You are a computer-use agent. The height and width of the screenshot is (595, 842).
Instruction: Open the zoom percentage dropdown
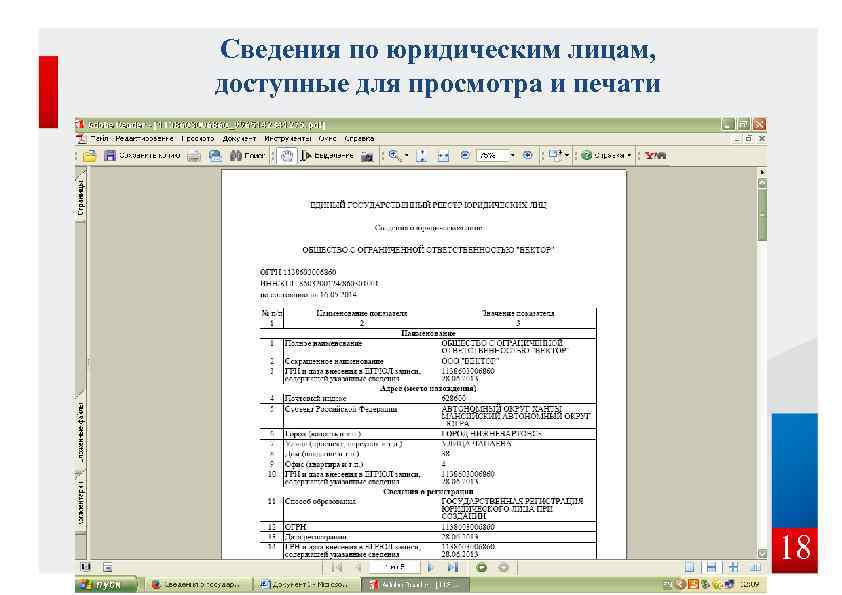pyautogui.click(x=513, y=155)
